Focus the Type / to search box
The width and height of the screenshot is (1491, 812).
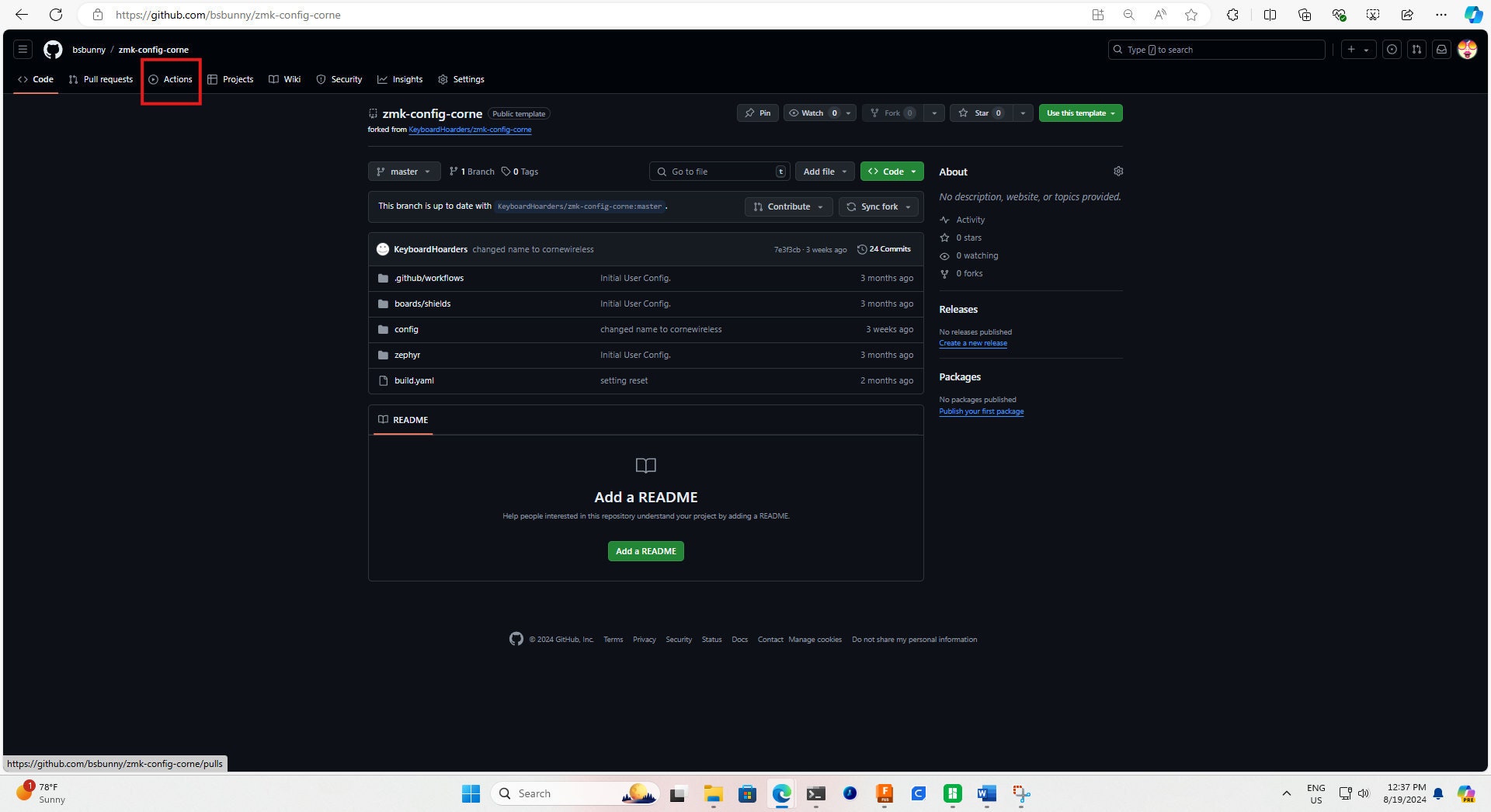click(x=1216, y=50)
